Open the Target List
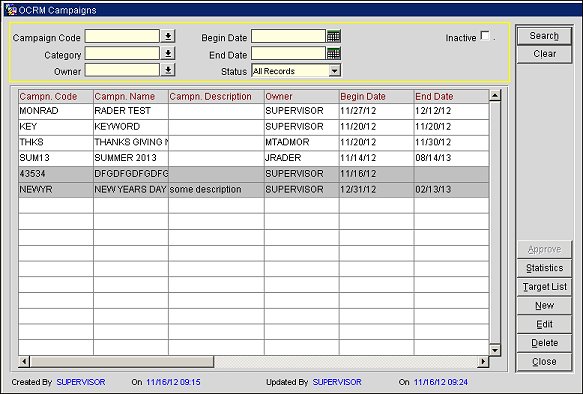The width and height of the screenshot is (583, 394). 544,287
